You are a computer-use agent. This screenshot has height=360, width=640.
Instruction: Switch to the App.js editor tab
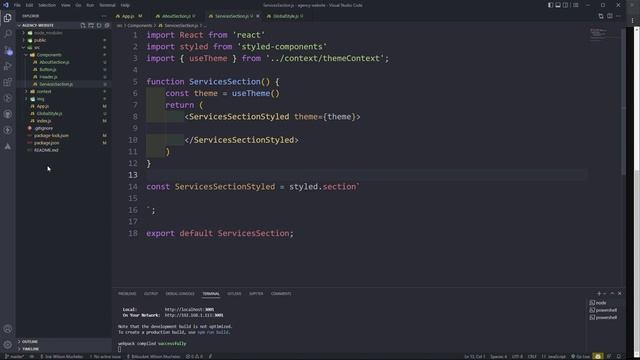tap(129, 16)
